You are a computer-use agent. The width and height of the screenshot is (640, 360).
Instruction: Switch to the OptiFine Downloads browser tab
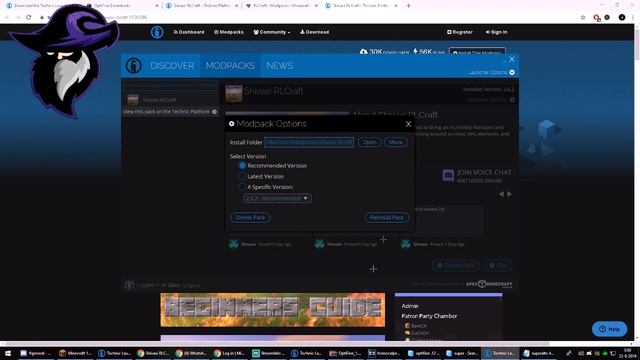(122, 6)
